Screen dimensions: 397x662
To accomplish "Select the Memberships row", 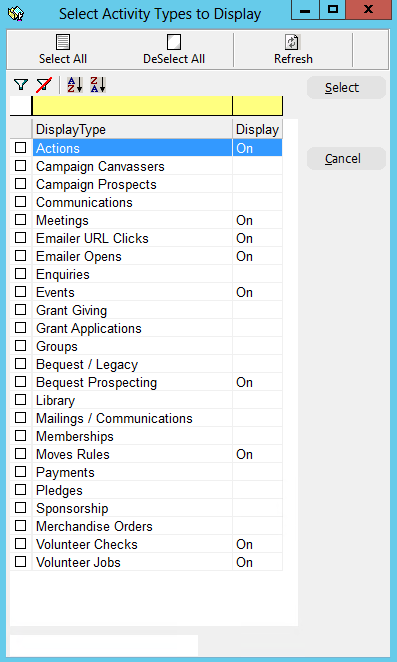I will [146, 436].
